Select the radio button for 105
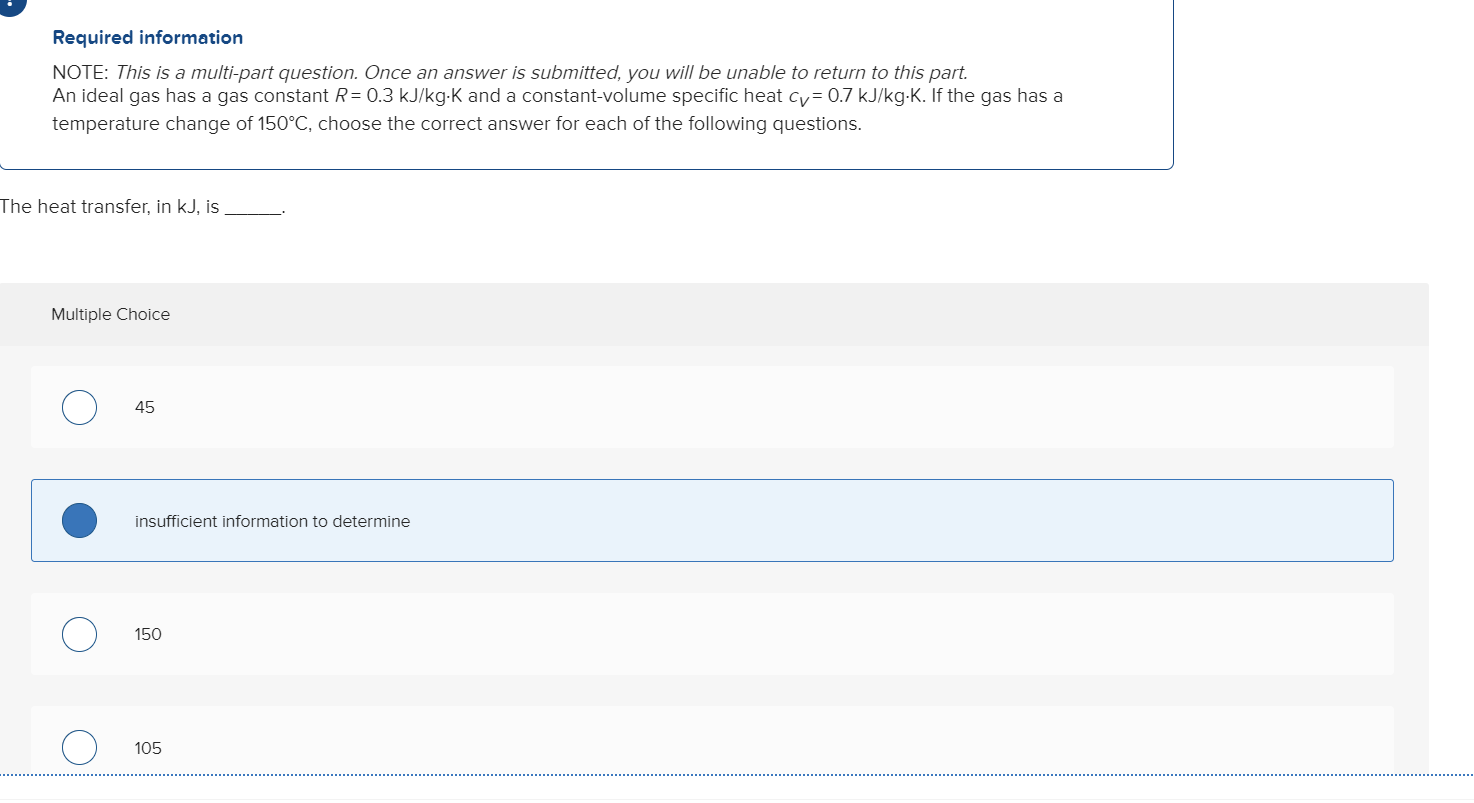The width and height of the screenshot is (1474, 803). 79,747
